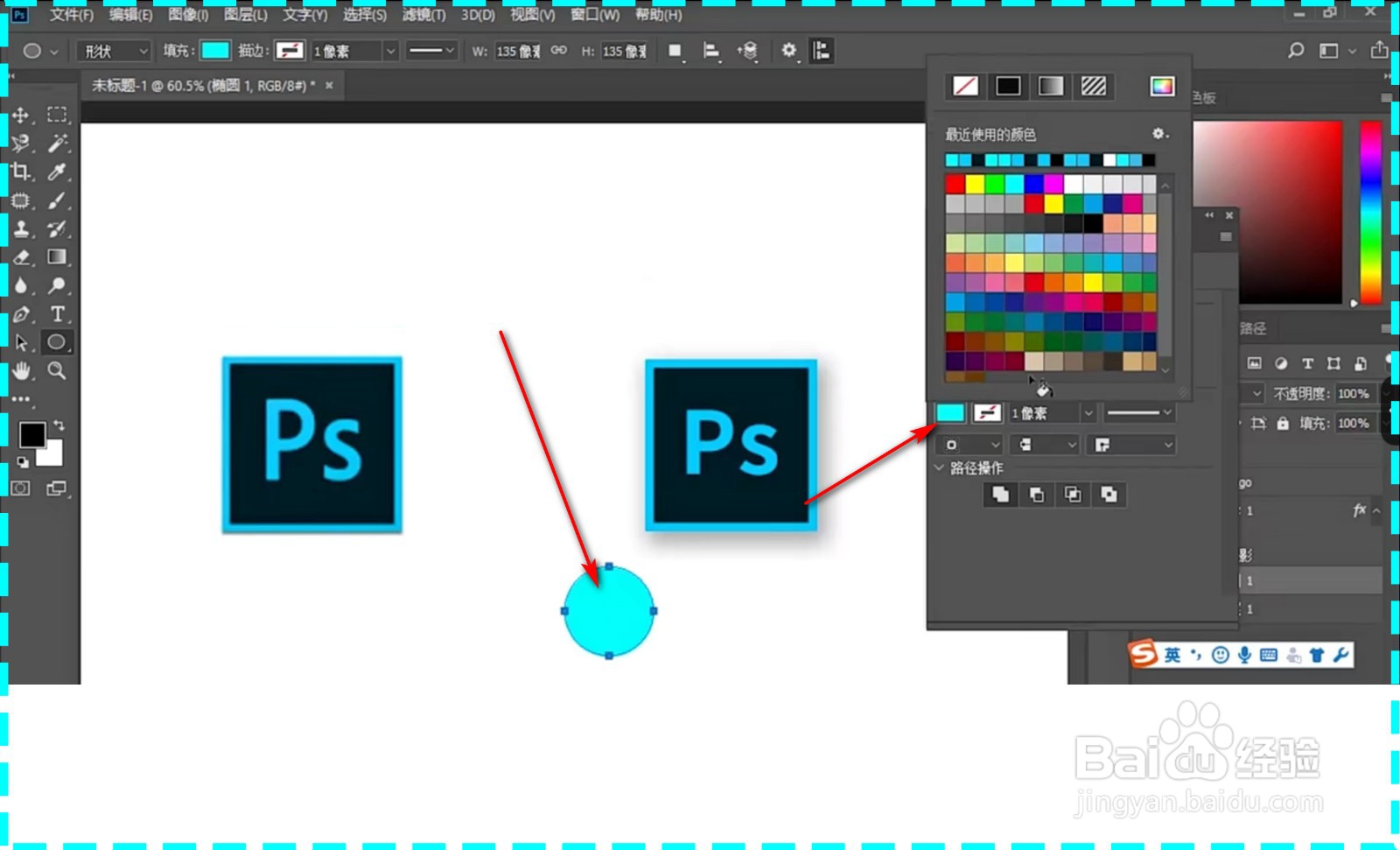
Task: Open the gear settings in options bar
Action: [x=788, y=51]
